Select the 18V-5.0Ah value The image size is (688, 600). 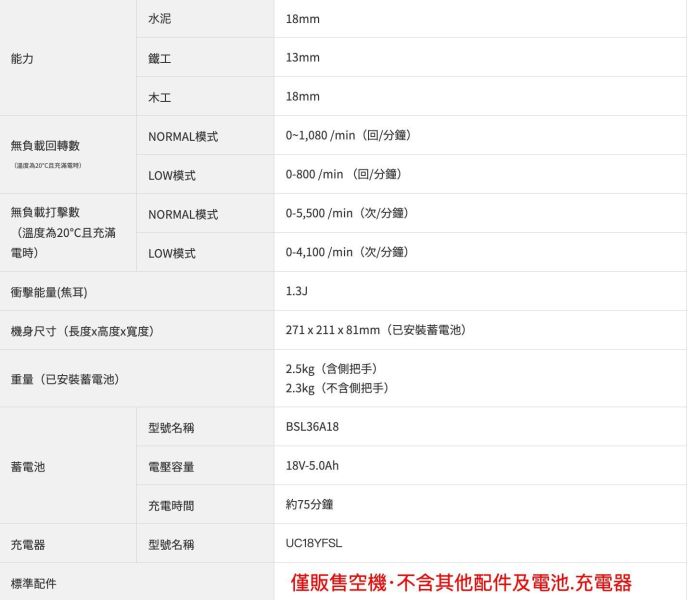(x=312, y=466)
